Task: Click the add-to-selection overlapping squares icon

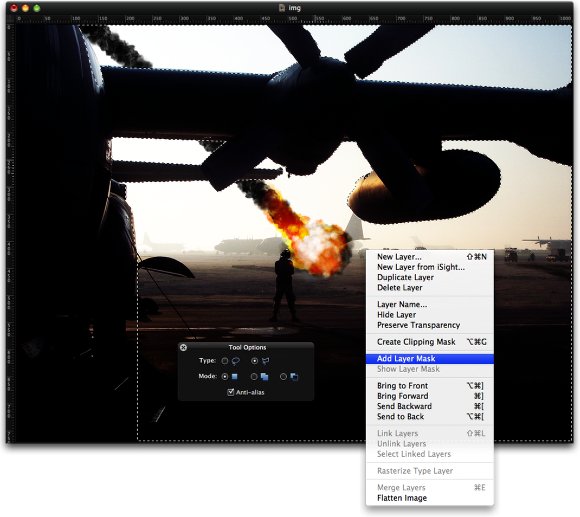Action: [x=264, y=376]
